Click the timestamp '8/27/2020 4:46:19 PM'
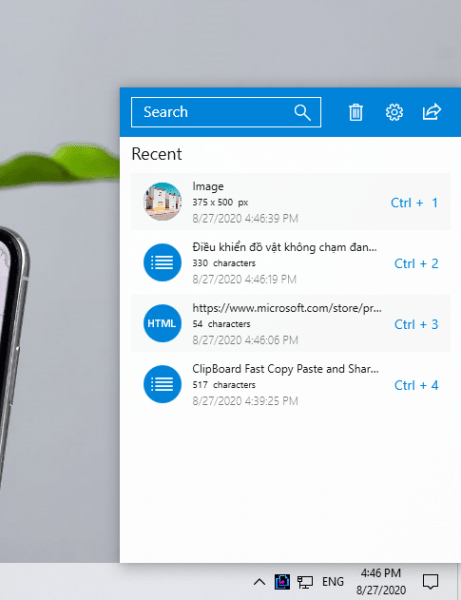 (x=244, y=279)
